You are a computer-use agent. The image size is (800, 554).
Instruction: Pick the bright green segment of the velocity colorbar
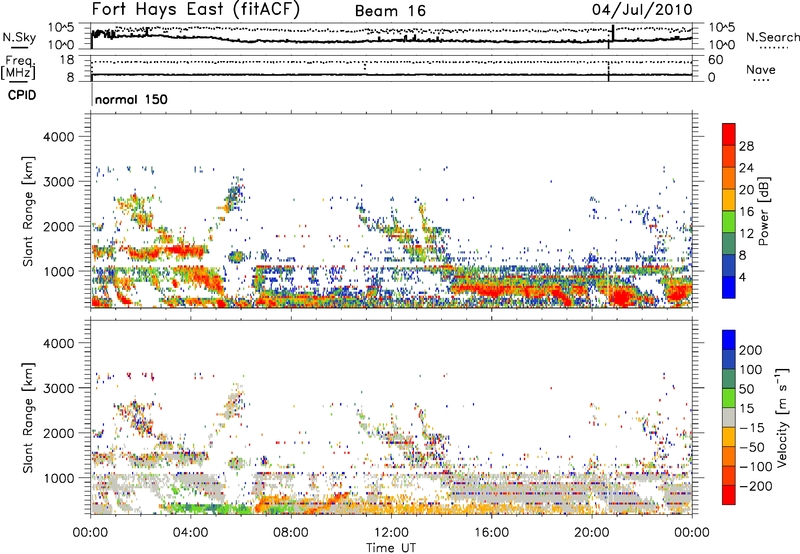[x=729, y=397]
